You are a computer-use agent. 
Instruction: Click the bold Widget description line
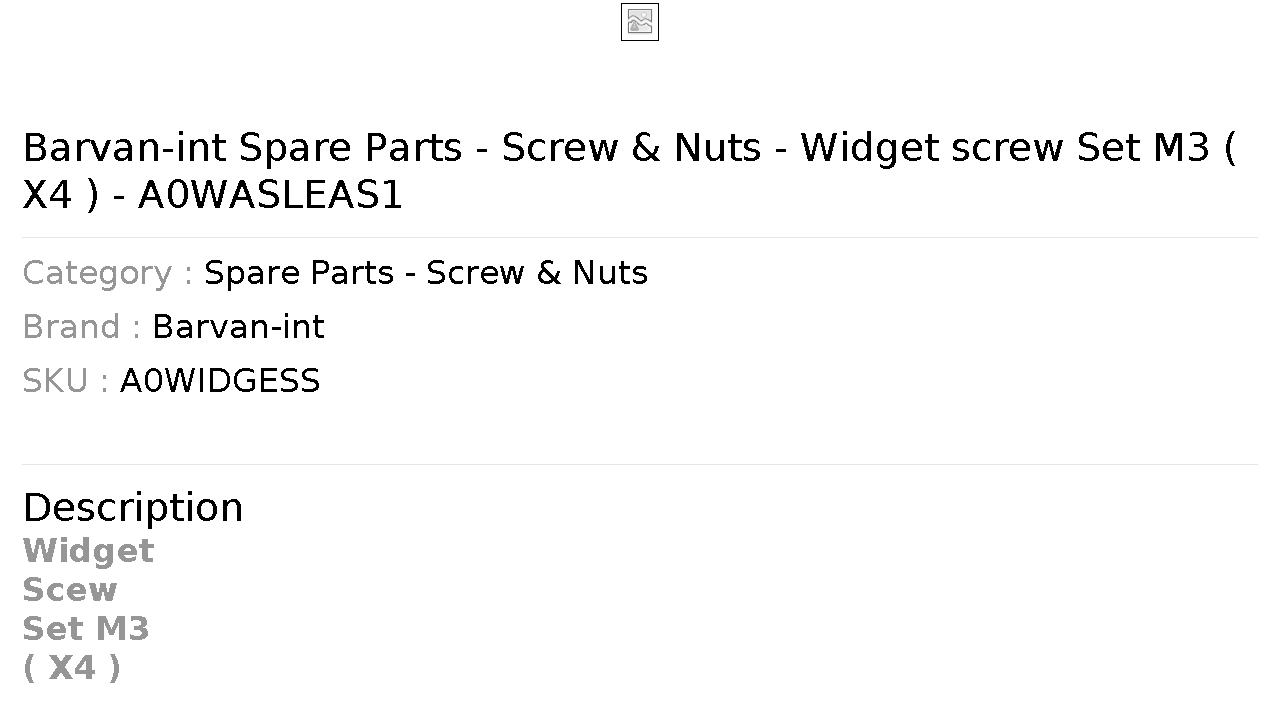pyautogui.click(x=88, y=551)
